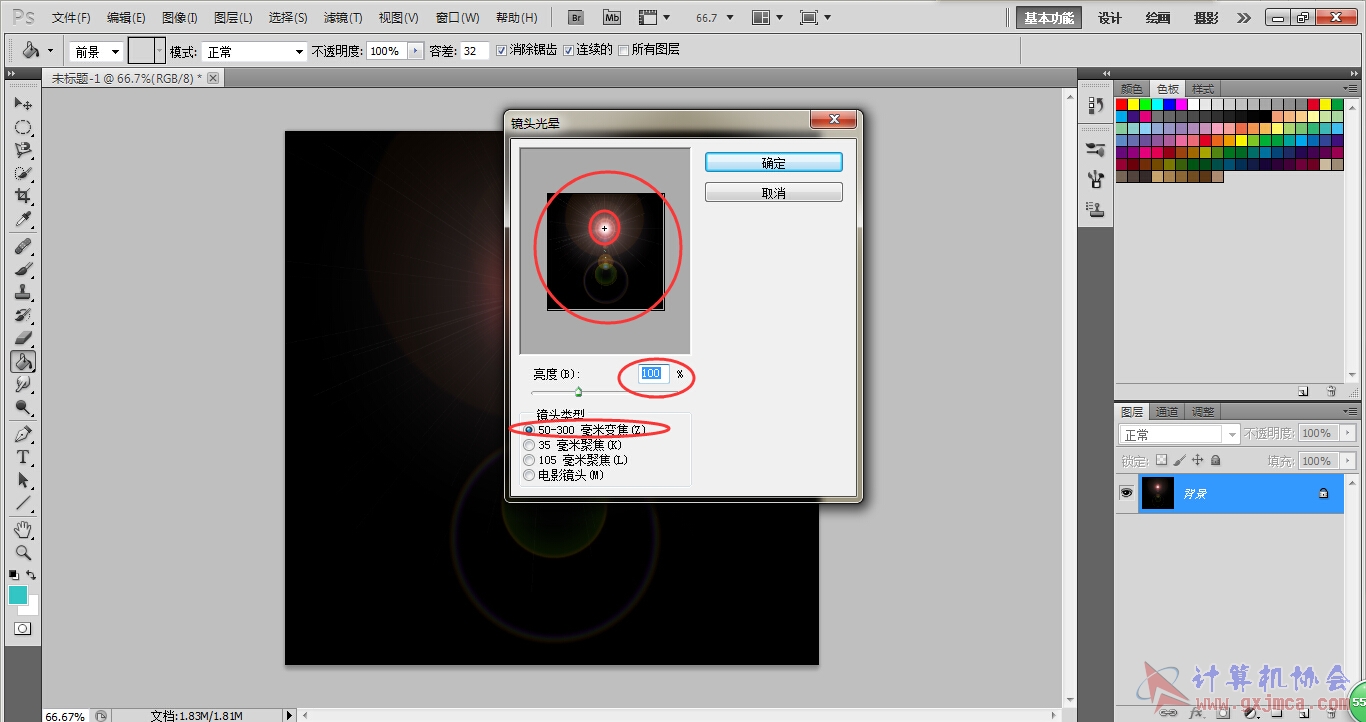Launch Adobe Bridge from the Br icon

(576, 18)
